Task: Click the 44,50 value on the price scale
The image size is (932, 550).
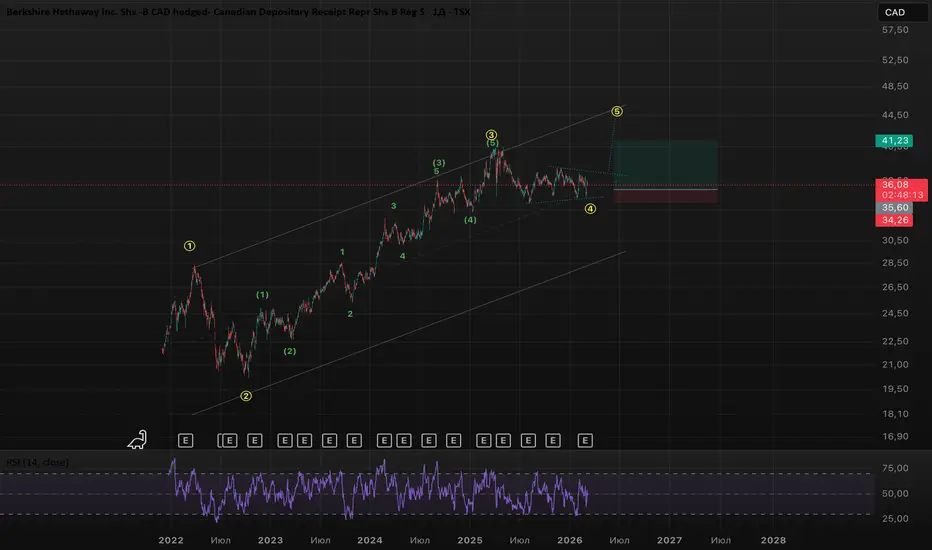Action: pos(895,115)
